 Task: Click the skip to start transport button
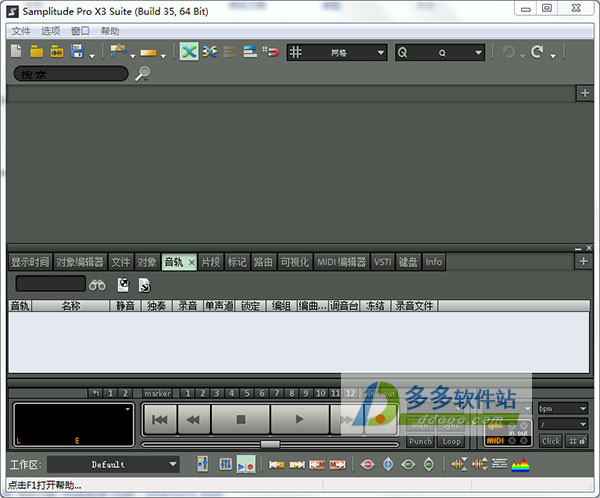(x=160, y=420)
